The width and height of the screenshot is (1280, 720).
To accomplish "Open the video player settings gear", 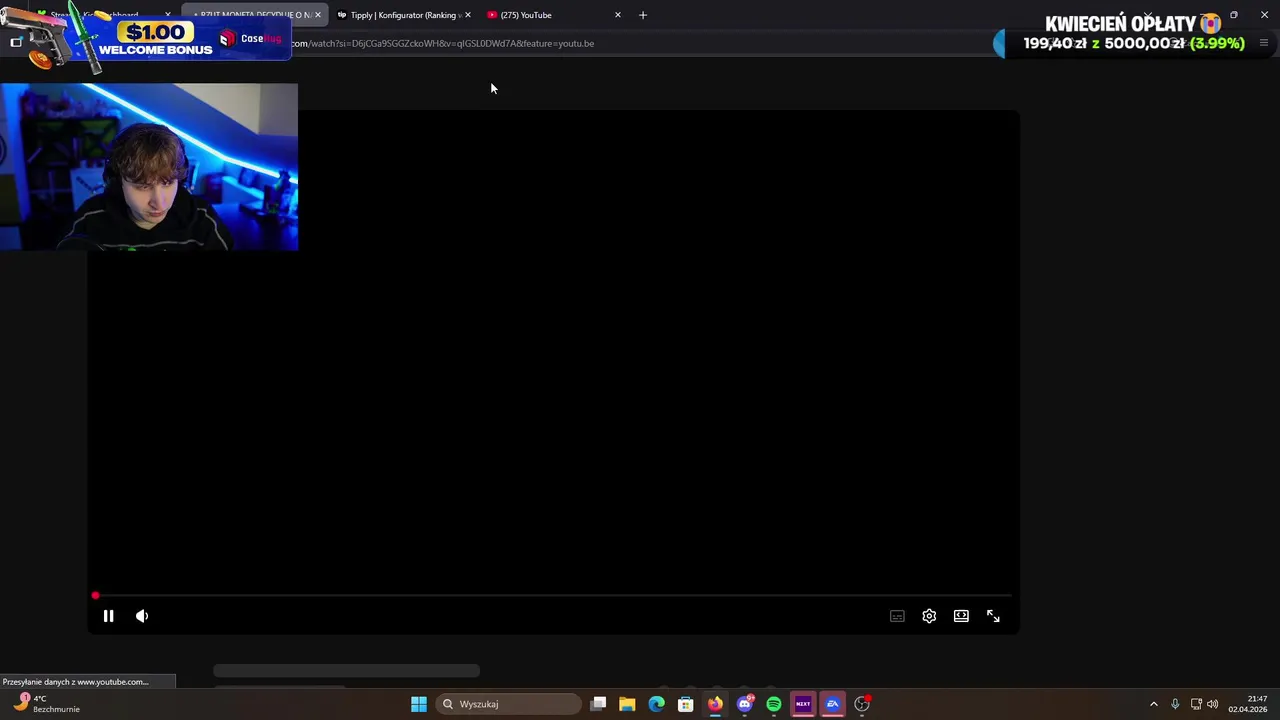I will point(929,616).
